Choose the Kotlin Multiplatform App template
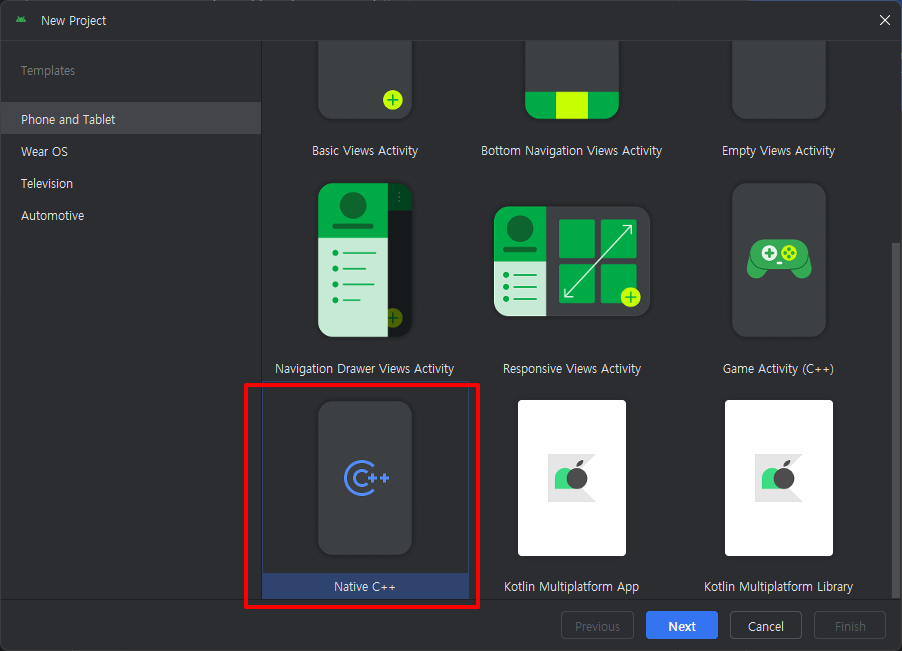Screen dimensions: 902x651 pos(572,478)
